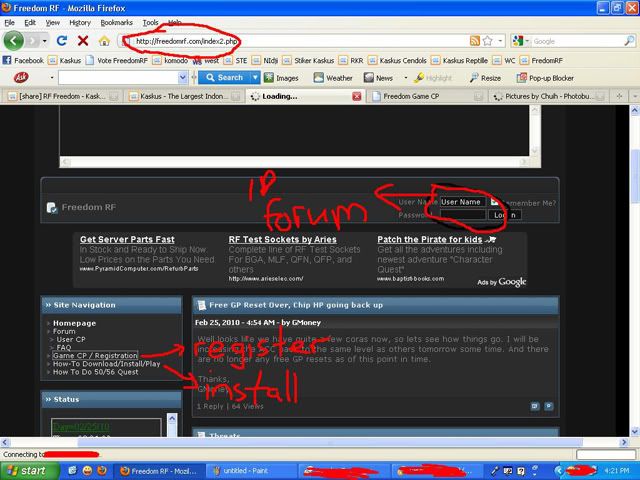The height and width of the screenshot is (480, 640).
Task: Click the magnifier in Google search box
Action: click(x=629, y=41)
